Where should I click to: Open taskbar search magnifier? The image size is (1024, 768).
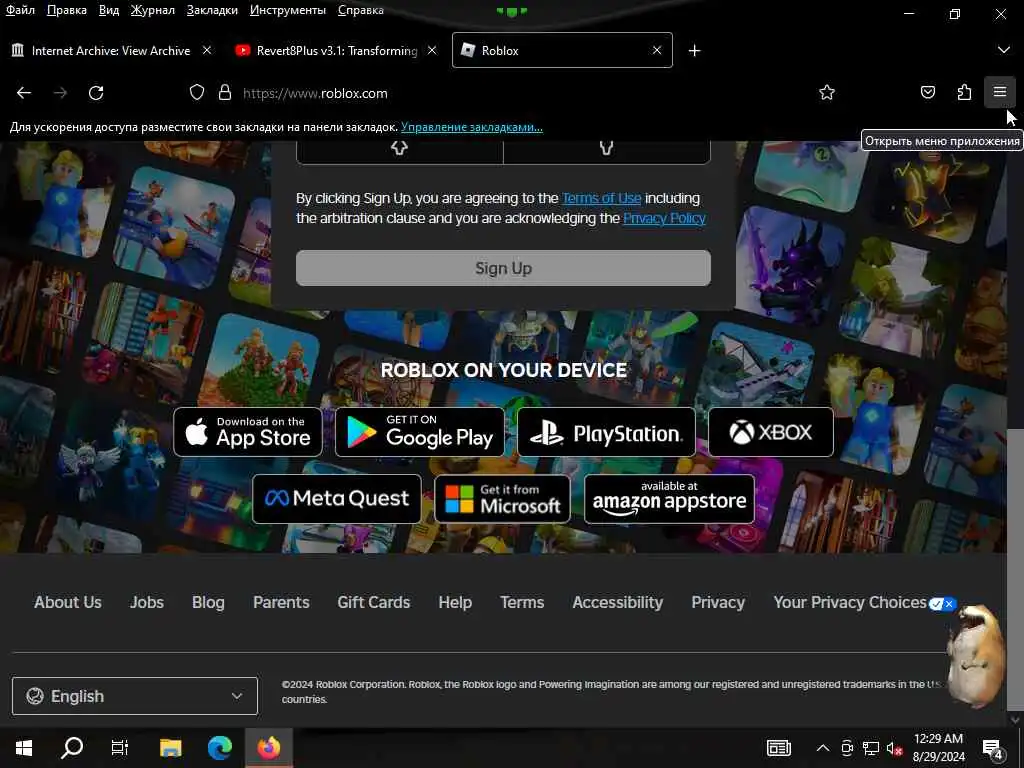pos(72,747)
